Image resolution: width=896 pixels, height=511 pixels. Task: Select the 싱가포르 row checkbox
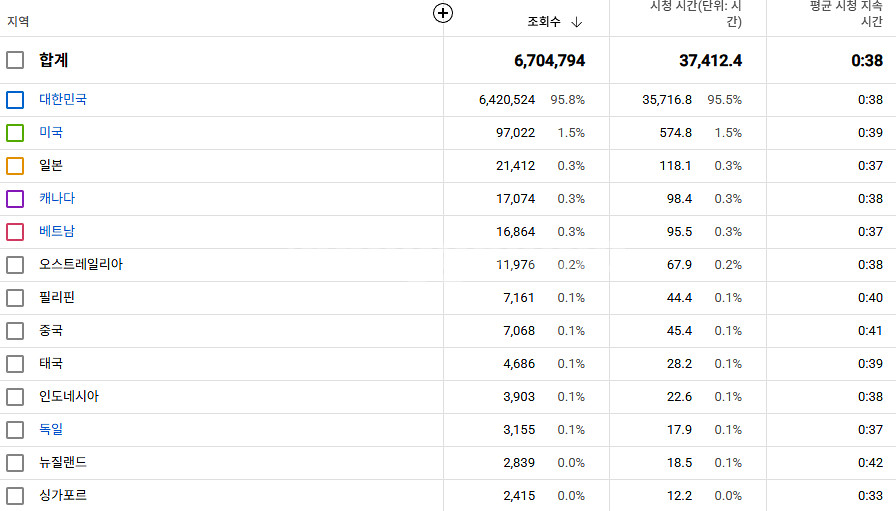coord(15,496)
